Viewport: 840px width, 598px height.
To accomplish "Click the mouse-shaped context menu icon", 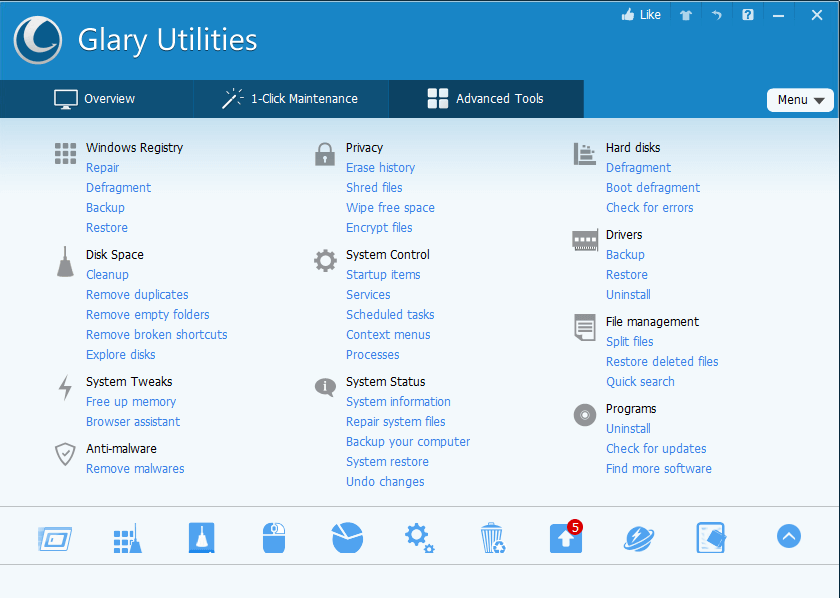I will coord(274,538).
